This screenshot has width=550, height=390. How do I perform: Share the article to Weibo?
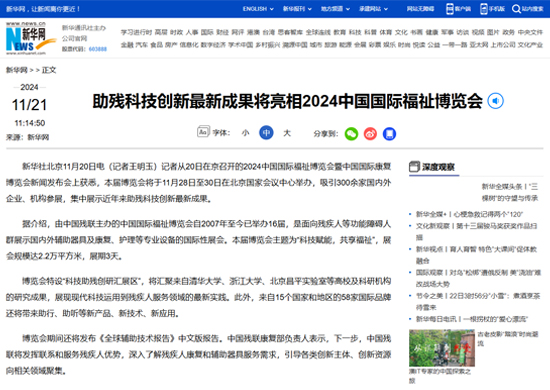pos(370,134)
